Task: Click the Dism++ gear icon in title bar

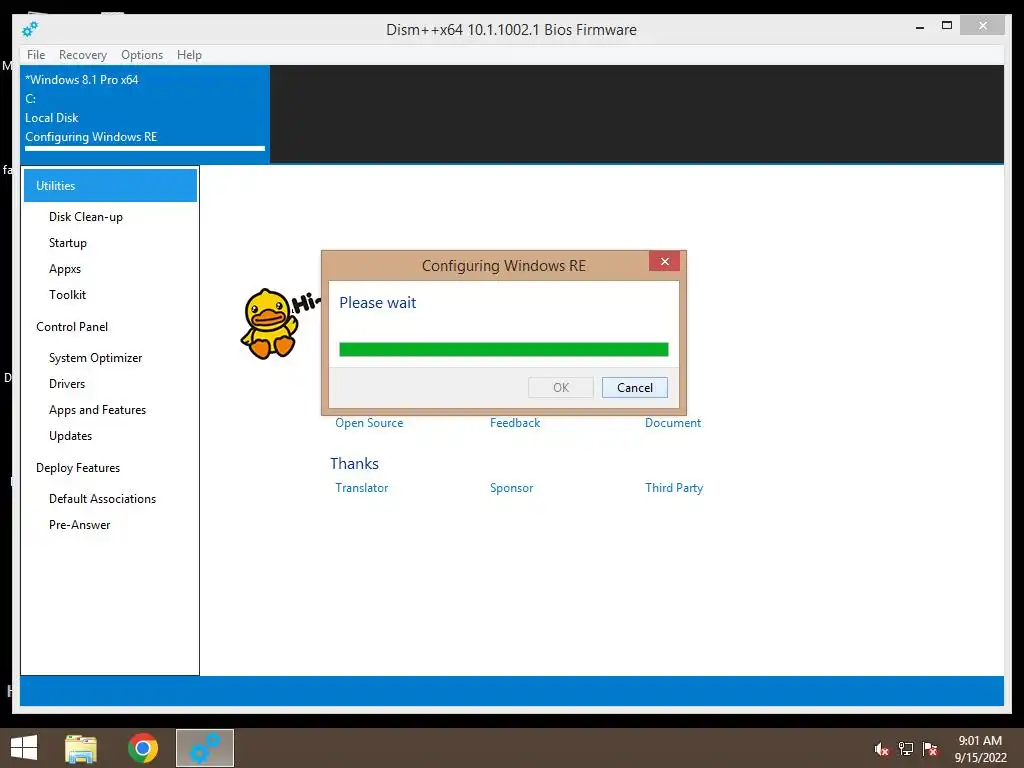Action: coord(30,29)
